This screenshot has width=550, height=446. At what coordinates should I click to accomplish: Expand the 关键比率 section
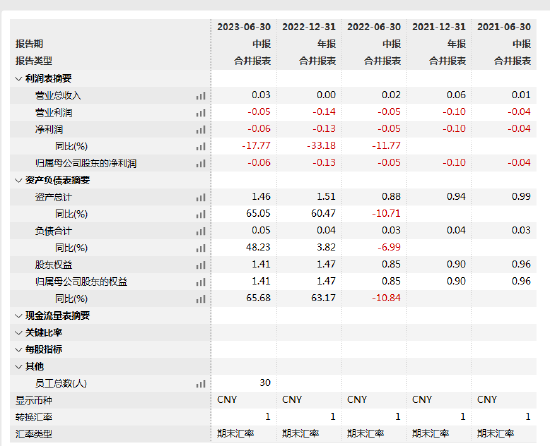(x=19, y=333)
